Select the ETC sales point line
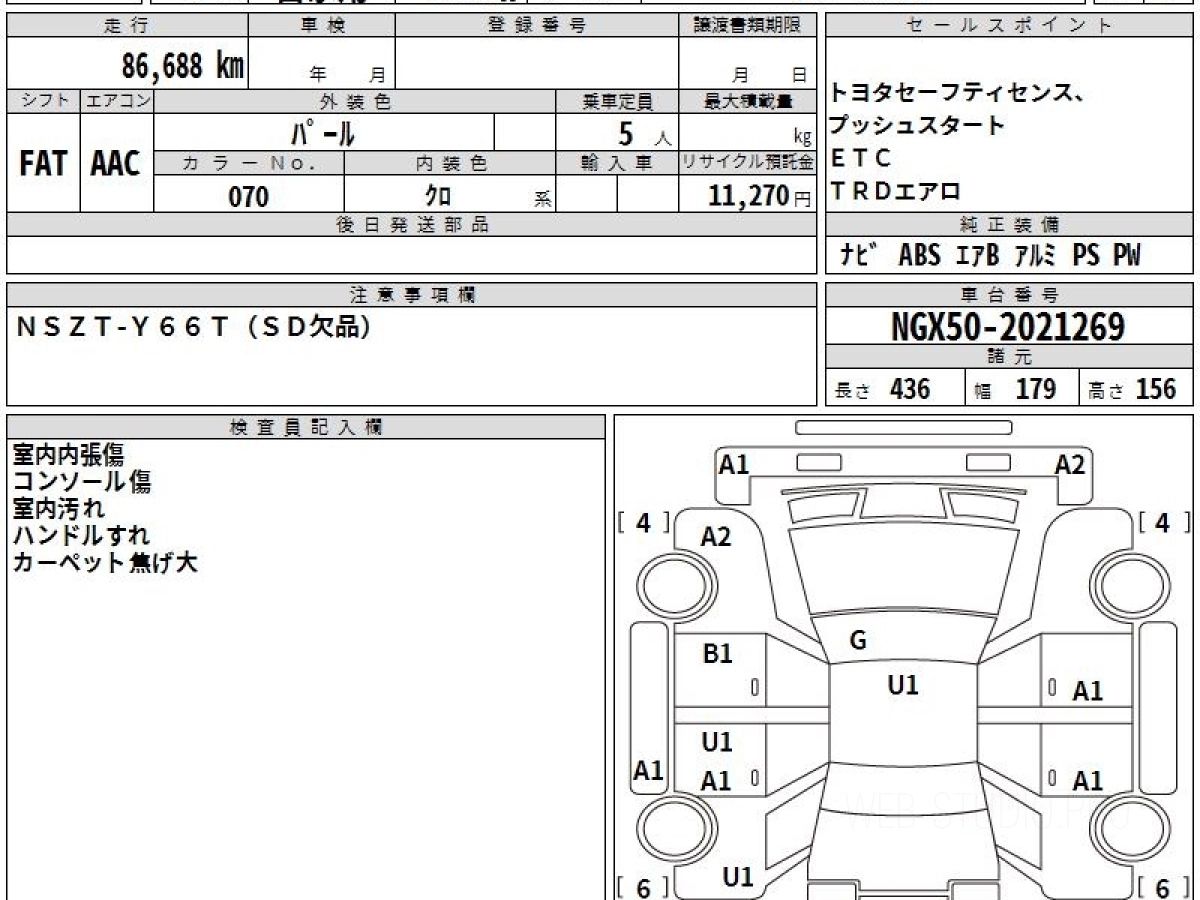This screenshot has height=900, width=1200. pyautogui.click(x=860, y=158)
